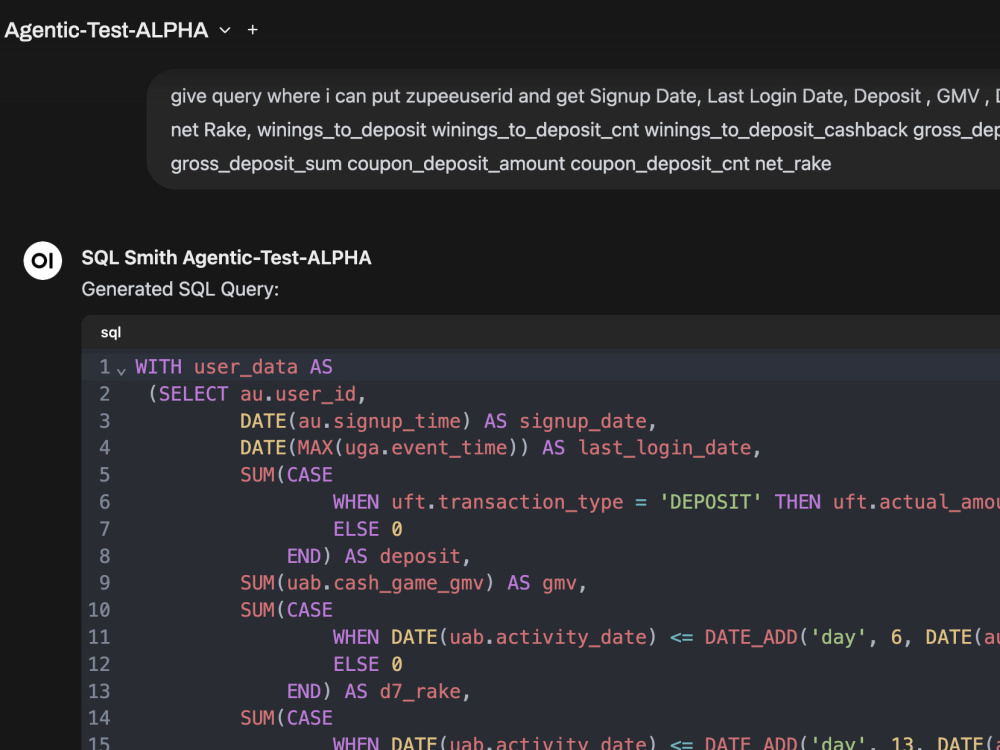Click the sql language label
The width and height of the screenshot is (1000, 750).
click(110, 332)
